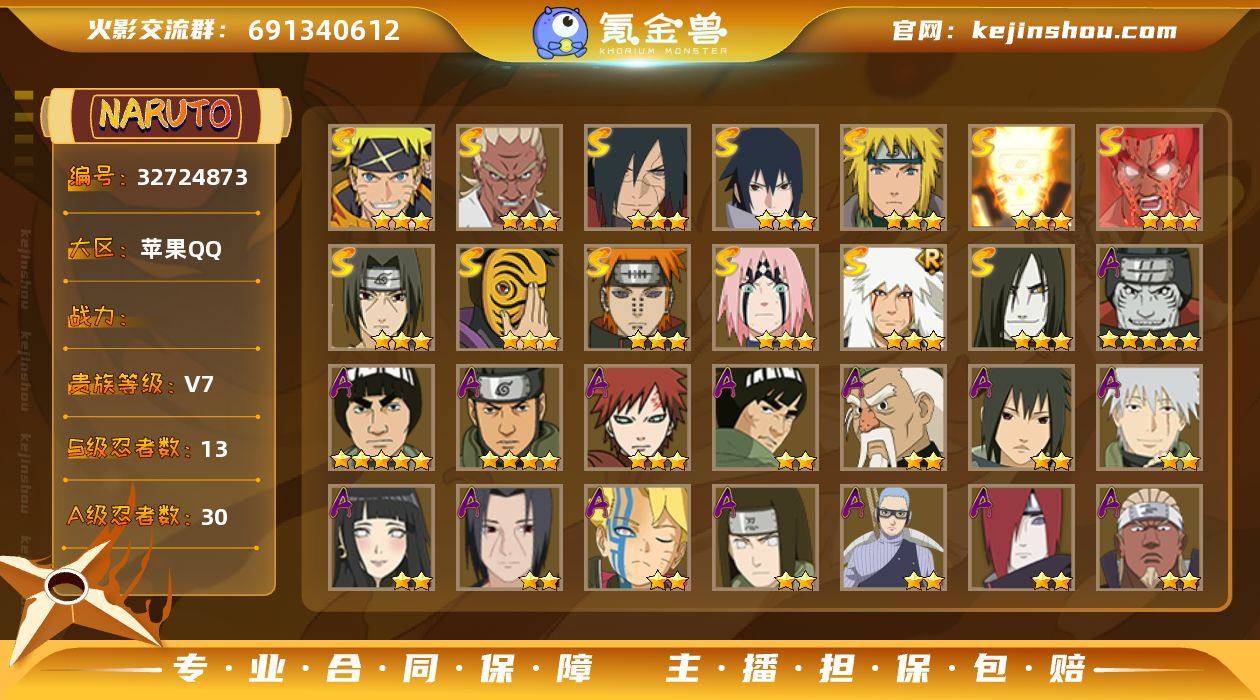Click the five-star masked A-rank ninja portrait
The width and height of the screenshot is (1260, 700).
pyautogui.click(x=1149, y=298)
